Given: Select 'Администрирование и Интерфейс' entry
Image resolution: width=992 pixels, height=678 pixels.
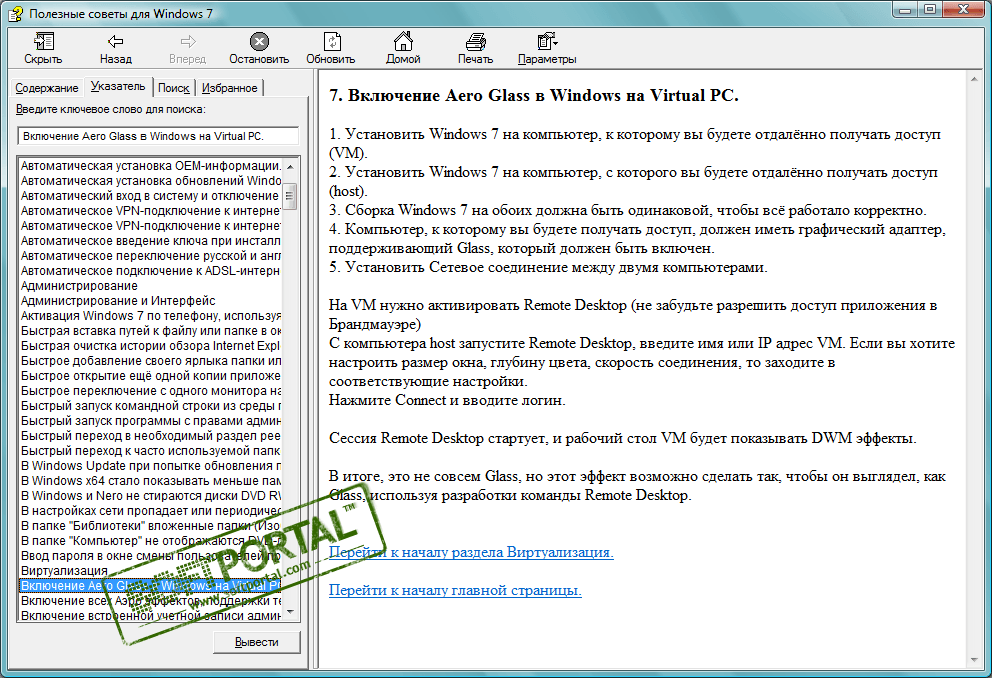Looking at the screenshot, I should point(118,301).
